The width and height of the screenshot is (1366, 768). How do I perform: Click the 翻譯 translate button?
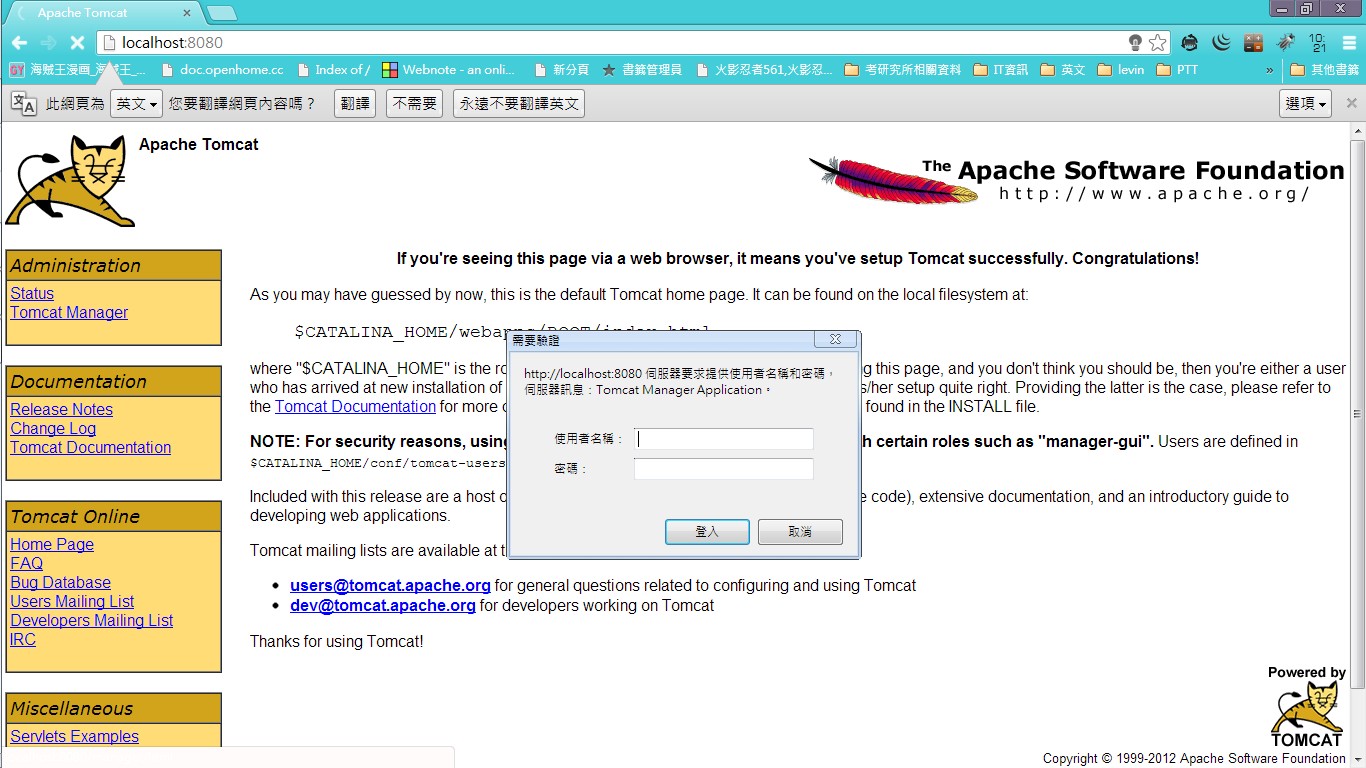click(x=354, y=103)
